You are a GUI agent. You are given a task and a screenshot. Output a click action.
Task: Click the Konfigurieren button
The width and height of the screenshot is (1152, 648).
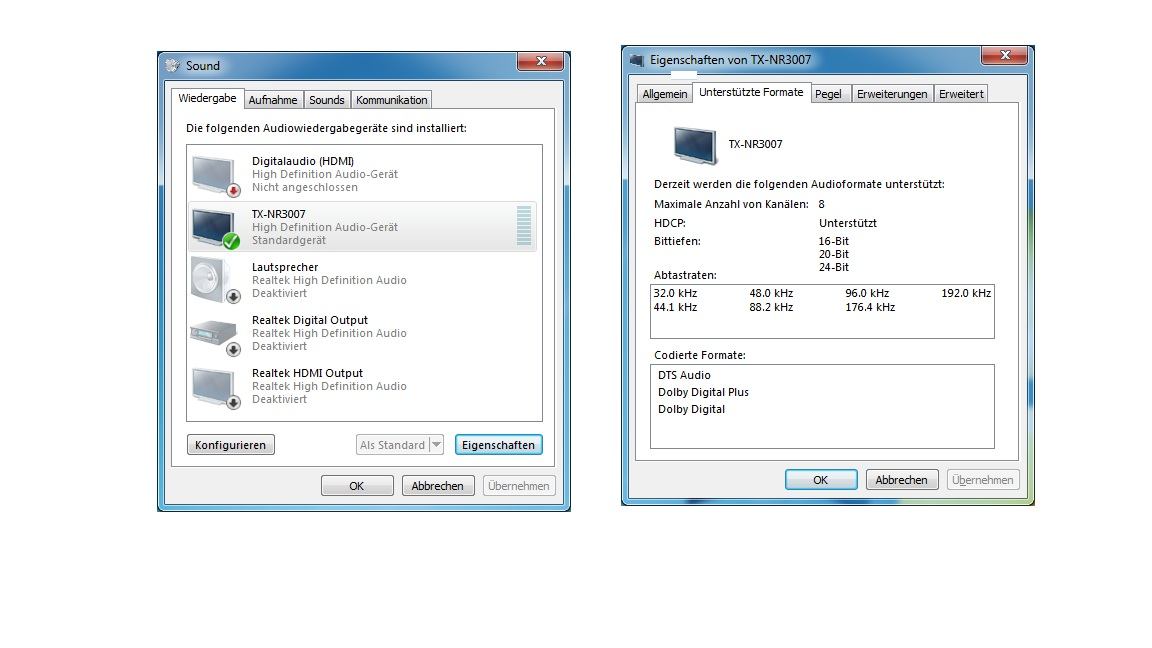231,445
